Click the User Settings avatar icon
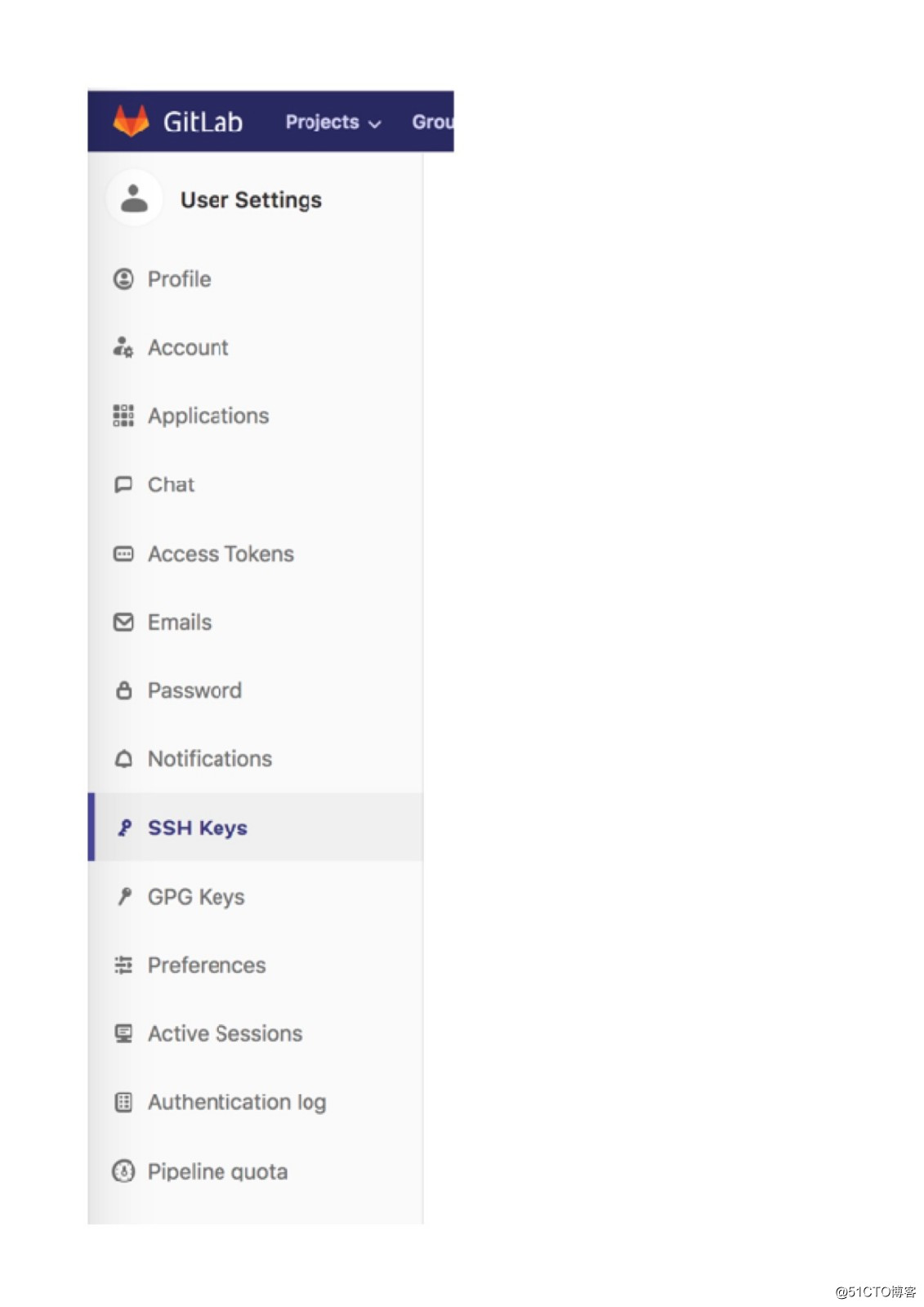Image resolution: width=924 pixels, height=1307 pixels. pos(134,199)
